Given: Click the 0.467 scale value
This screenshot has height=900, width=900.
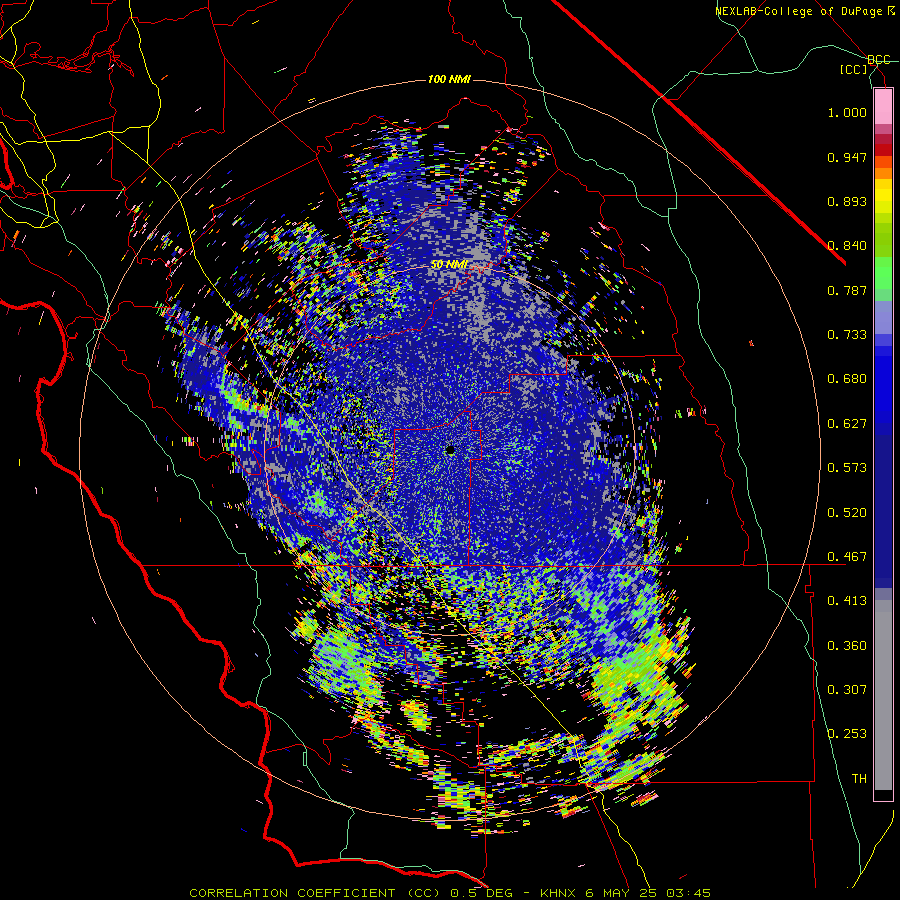Looking at the screenshot, I should click(847, 557).
